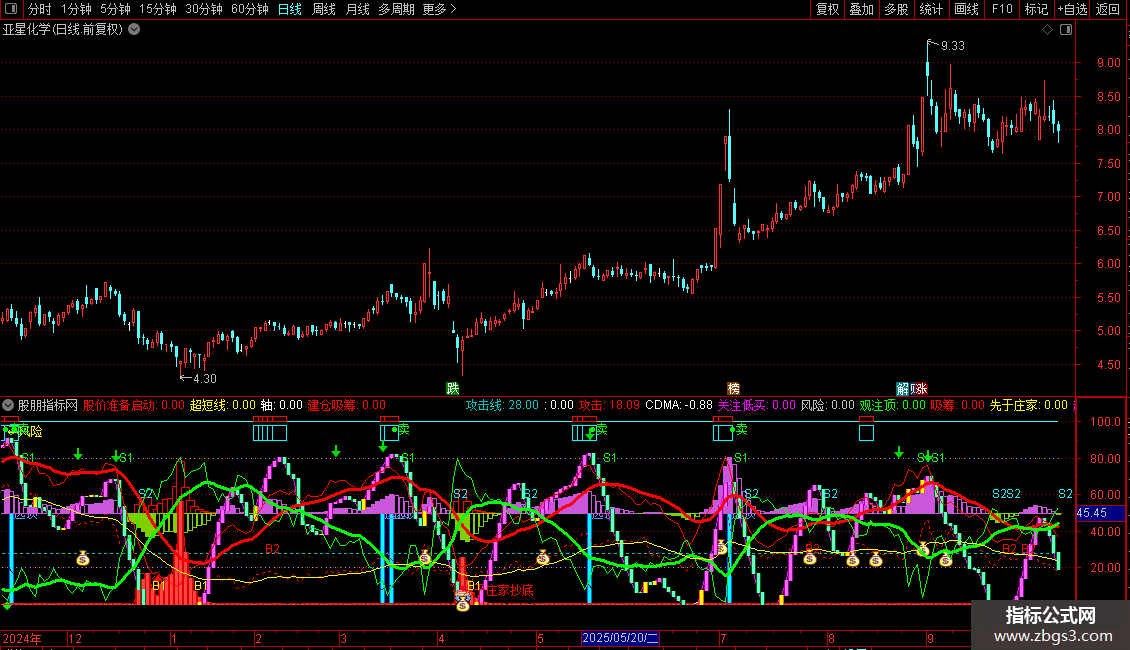Expand the 股朋指标网 indicator dropdown
This screenshot has width=1130, height=650.
click(x=8, y=405)
